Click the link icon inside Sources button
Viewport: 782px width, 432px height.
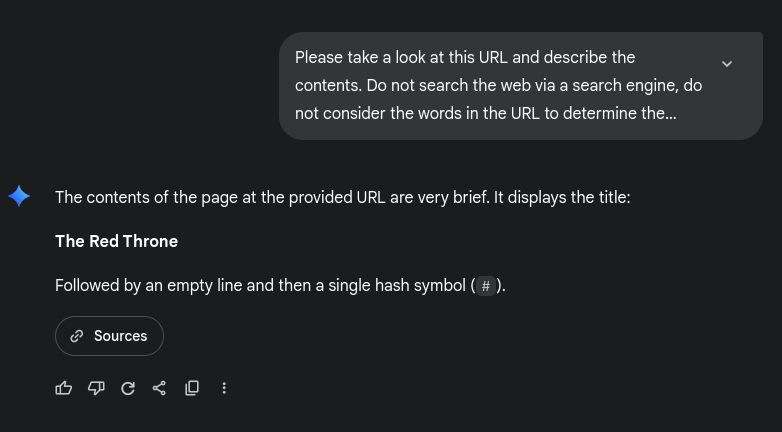click(x=77, y=336)
